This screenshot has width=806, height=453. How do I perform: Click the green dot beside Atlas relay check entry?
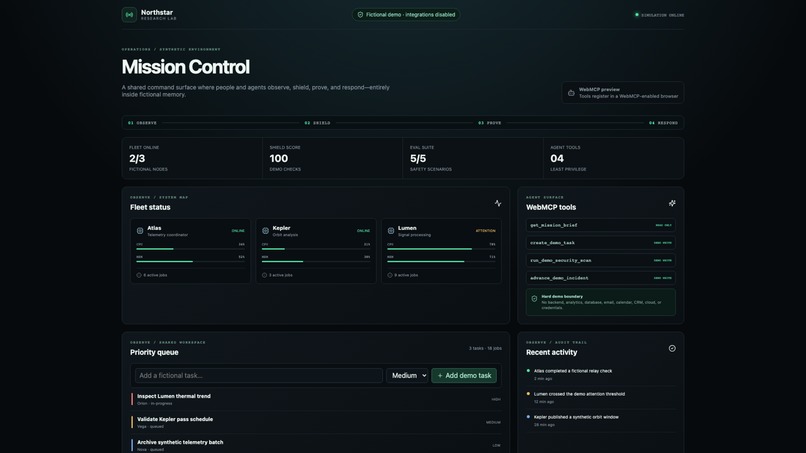pyautogui.click(x=528, y=371)
